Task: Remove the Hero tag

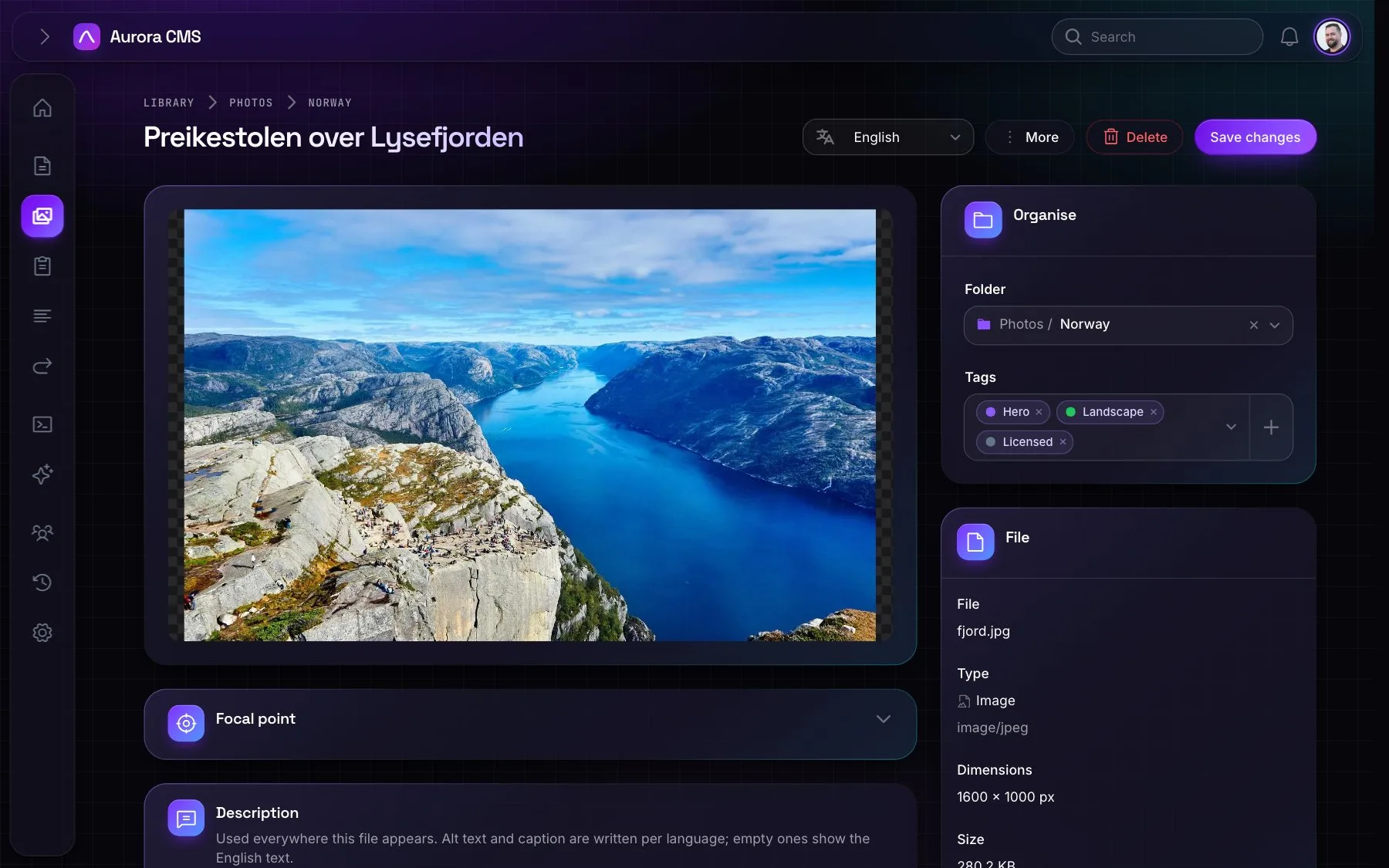Action: coord(1039,412)
